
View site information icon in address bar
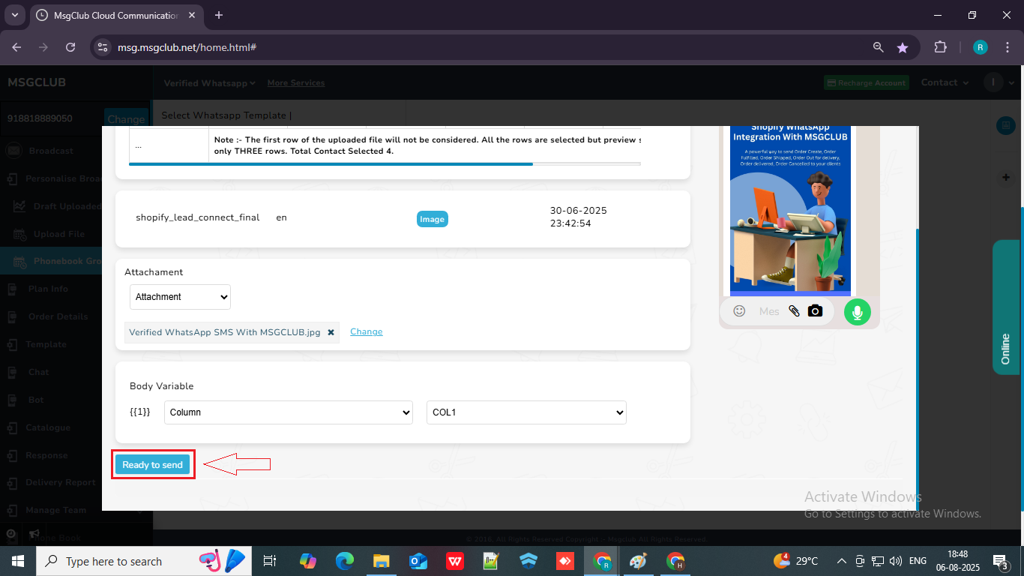point(103,48)
